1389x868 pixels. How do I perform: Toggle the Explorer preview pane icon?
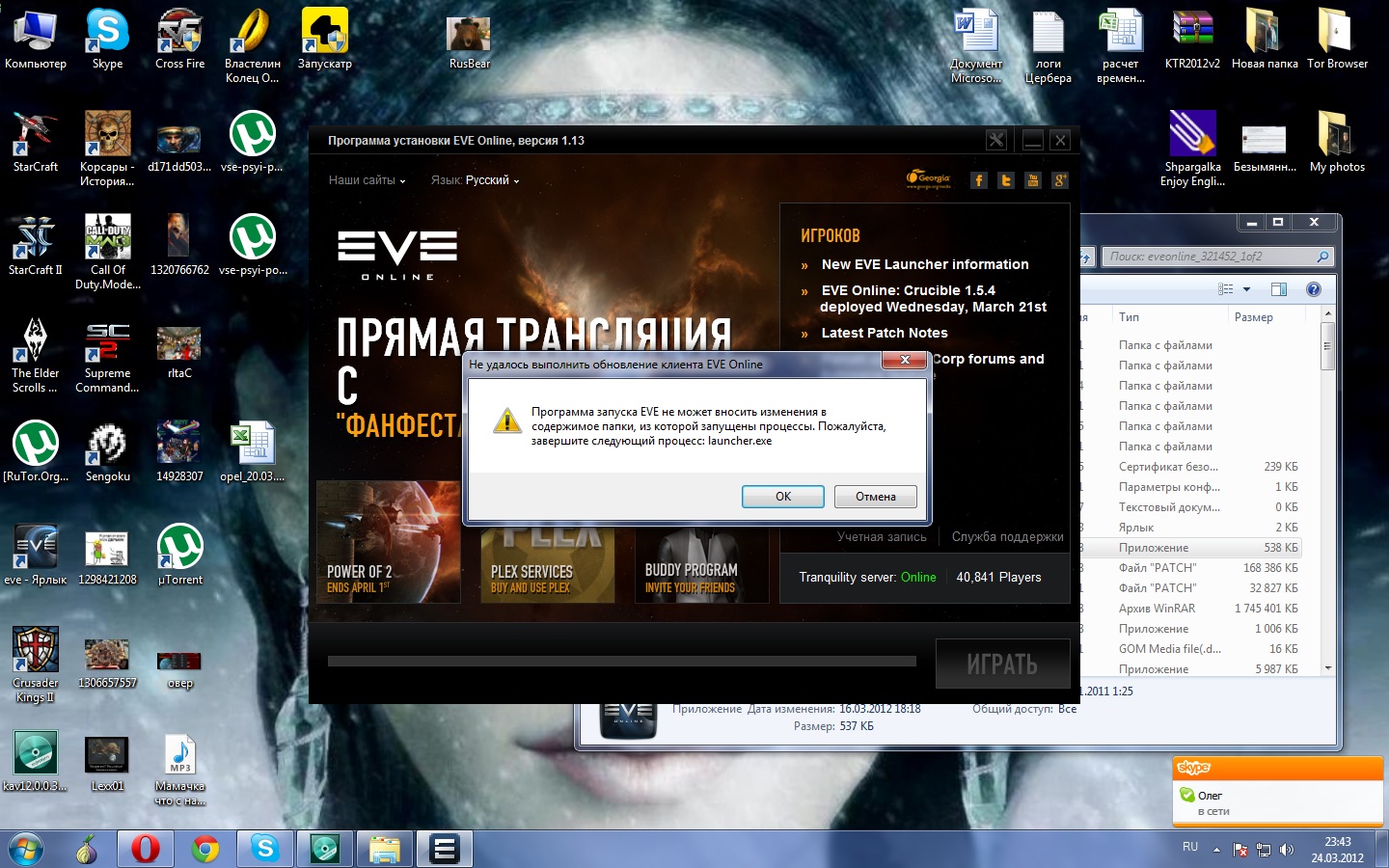(x=1279, y=289)
